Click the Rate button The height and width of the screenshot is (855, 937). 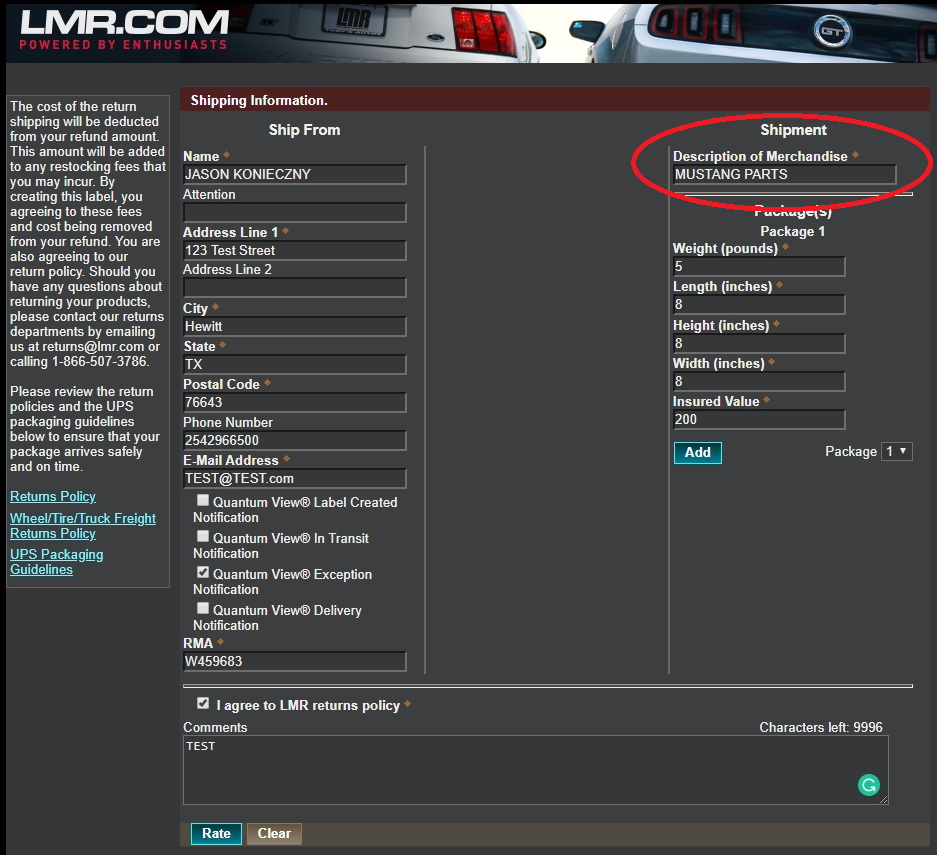click(x=215, y=833)
